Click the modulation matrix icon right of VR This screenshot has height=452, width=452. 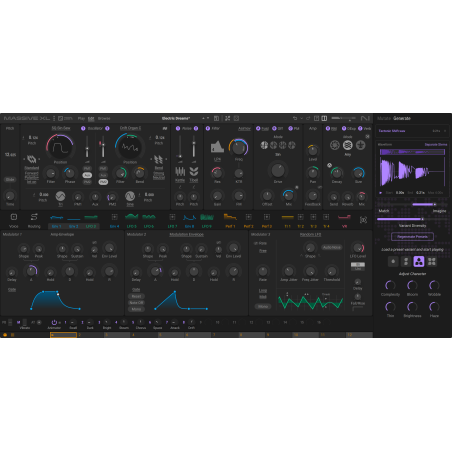point(363,220)
